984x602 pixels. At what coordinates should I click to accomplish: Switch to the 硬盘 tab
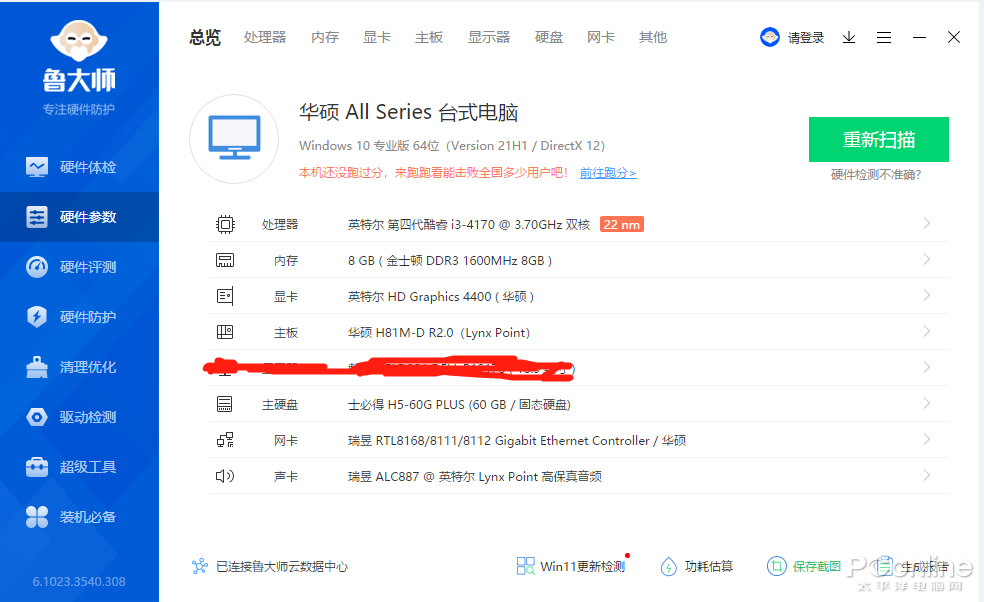549,38
